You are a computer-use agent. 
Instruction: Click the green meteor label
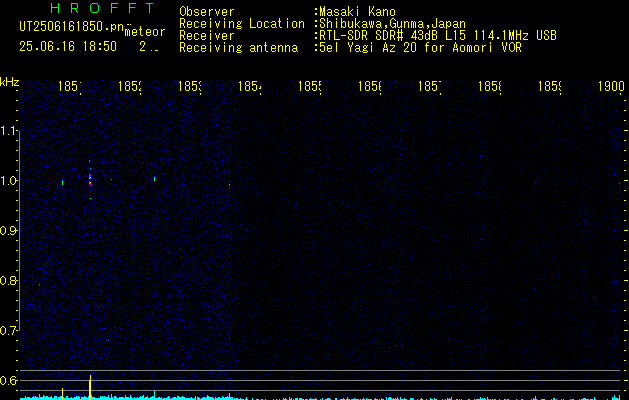145,32
